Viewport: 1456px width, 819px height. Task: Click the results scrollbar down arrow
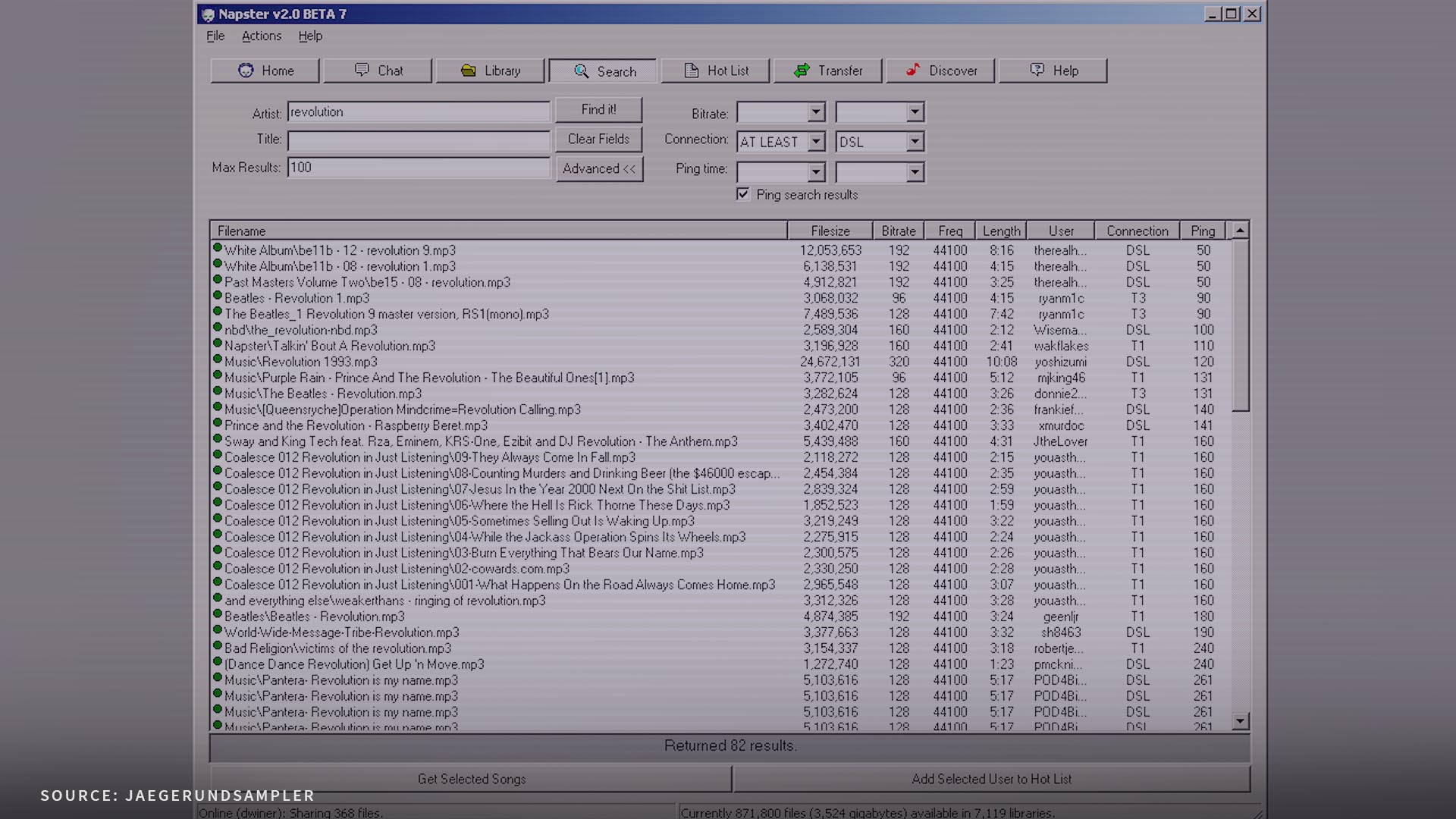point(1240,721)
